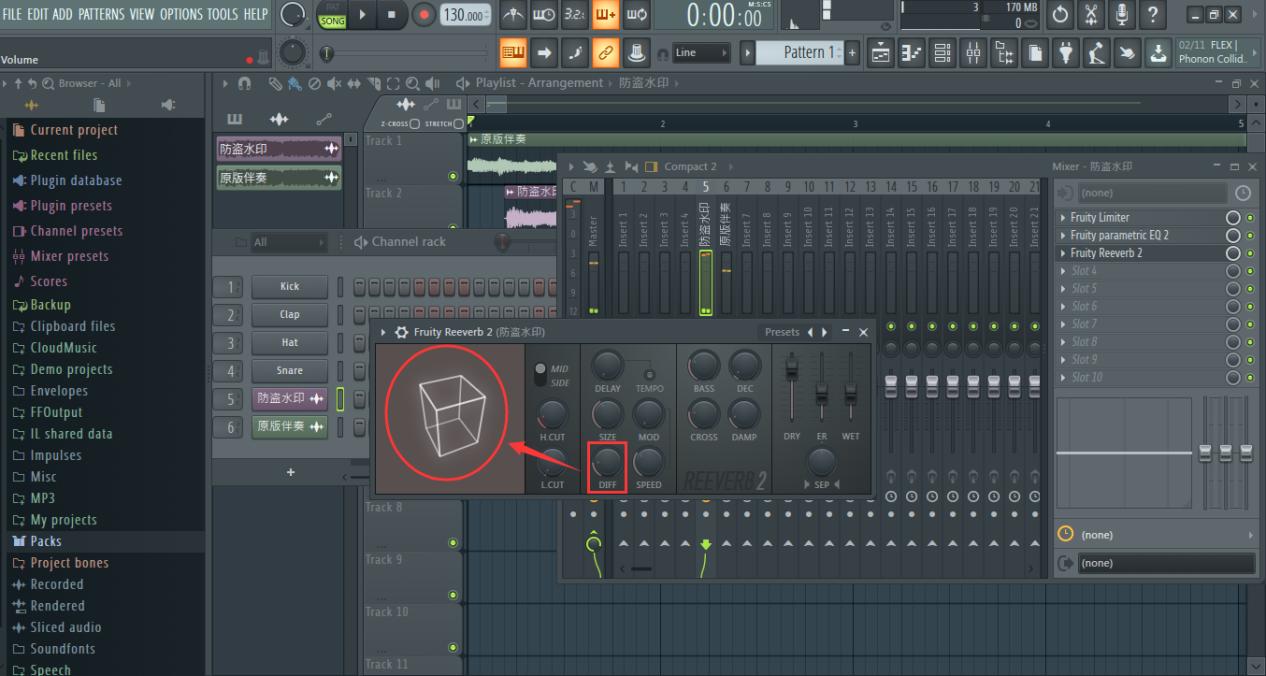Screen dimensions: 1266x676
Task: Open the OPTIONS menu
Action: 184,14
